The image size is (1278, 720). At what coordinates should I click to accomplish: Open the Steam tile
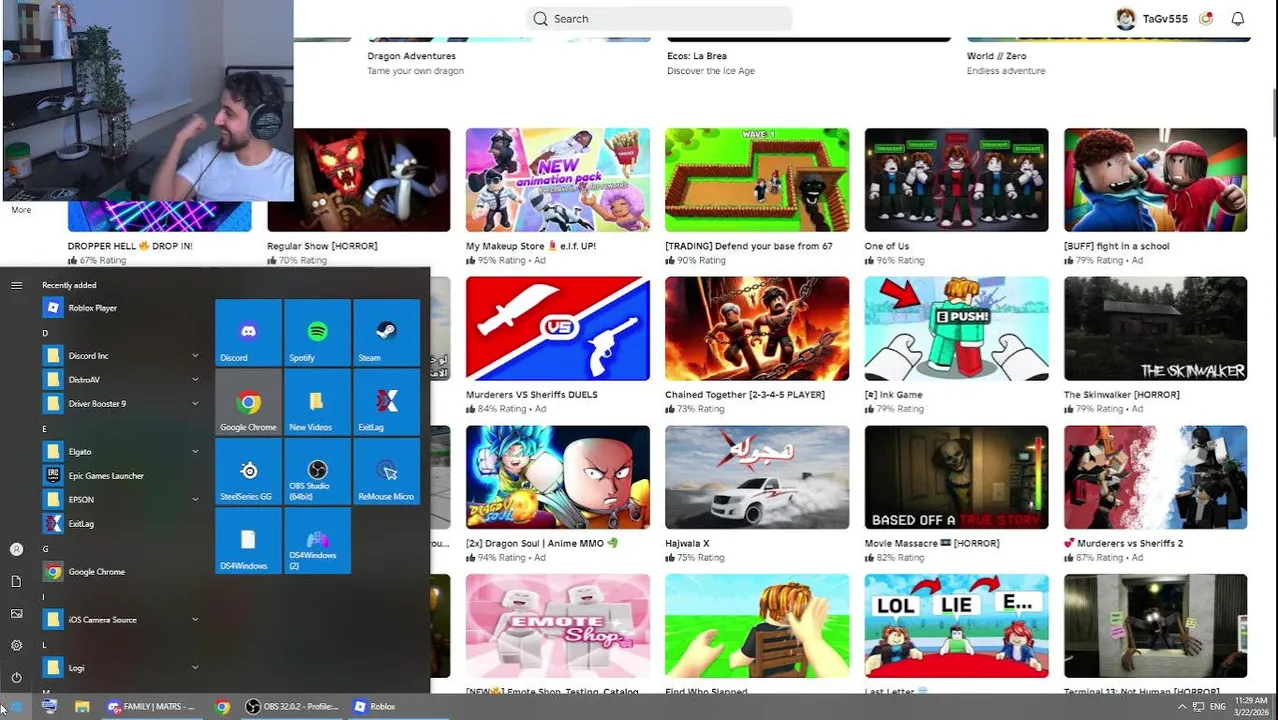click(x=386, y=332)
